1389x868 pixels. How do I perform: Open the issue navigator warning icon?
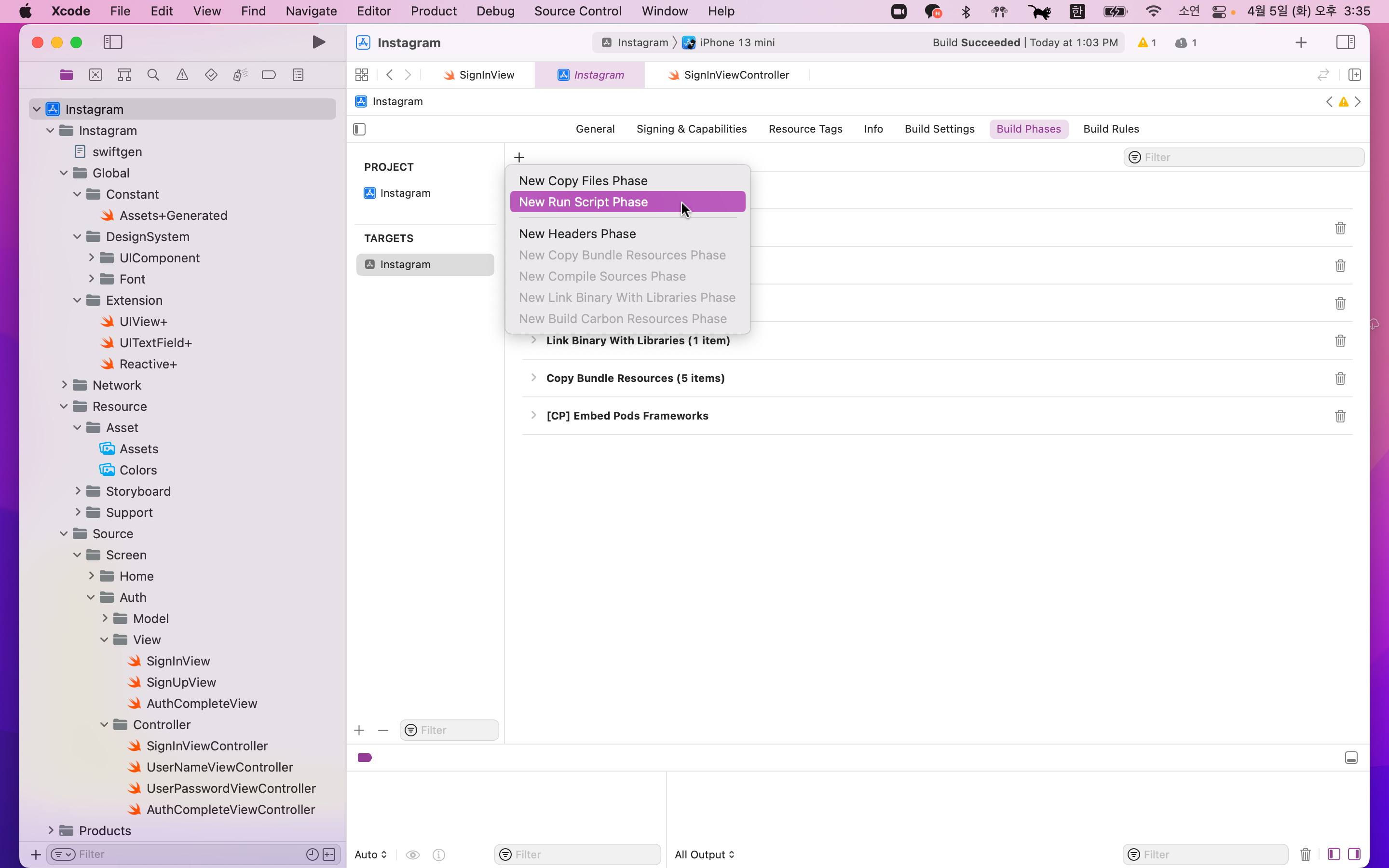point(182,75)
